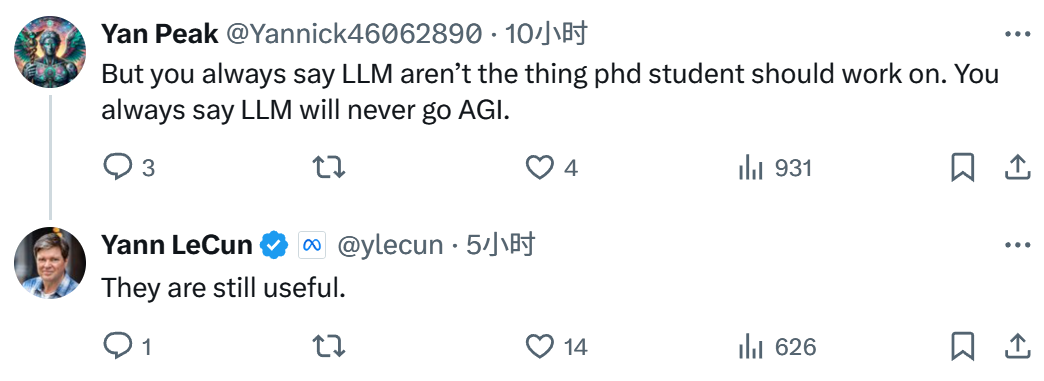This screenshot has height=381, width=1044.
Task: Open Yann LeCun's profile picture
Action: click(x=50, y=262)
